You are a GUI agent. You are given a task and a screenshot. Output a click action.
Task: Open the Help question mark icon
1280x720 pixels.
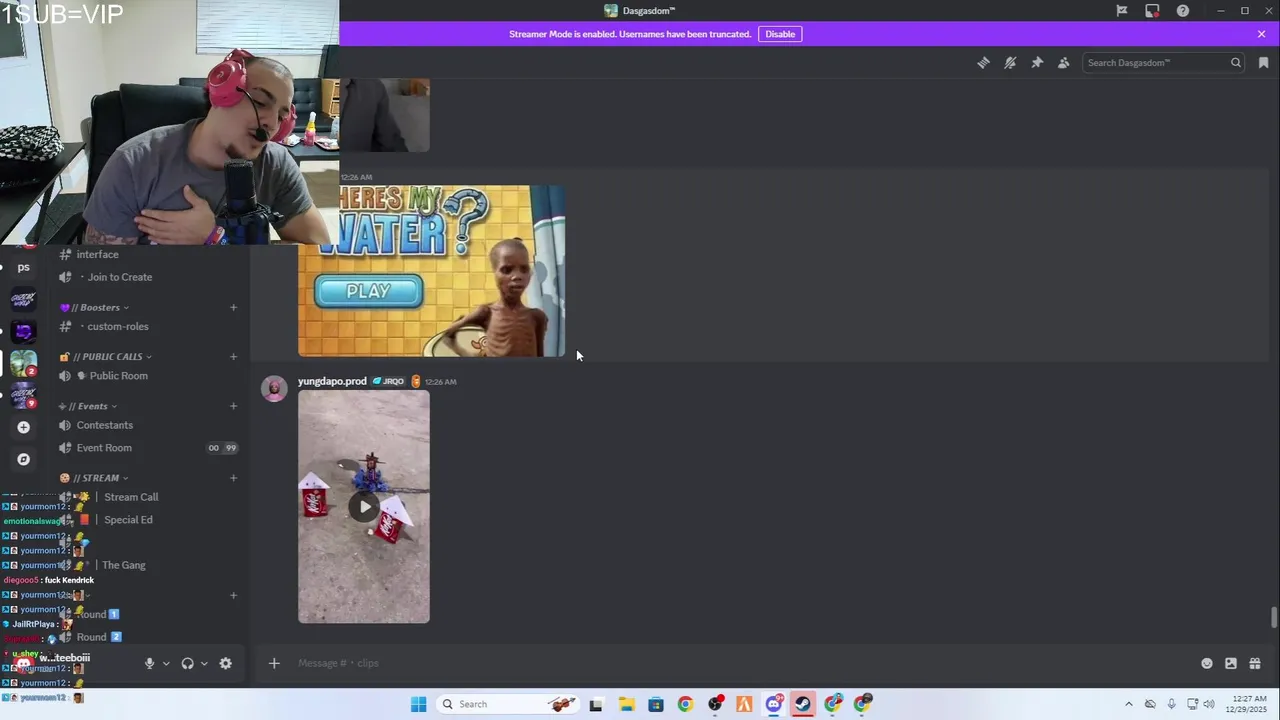(1183, 11)
